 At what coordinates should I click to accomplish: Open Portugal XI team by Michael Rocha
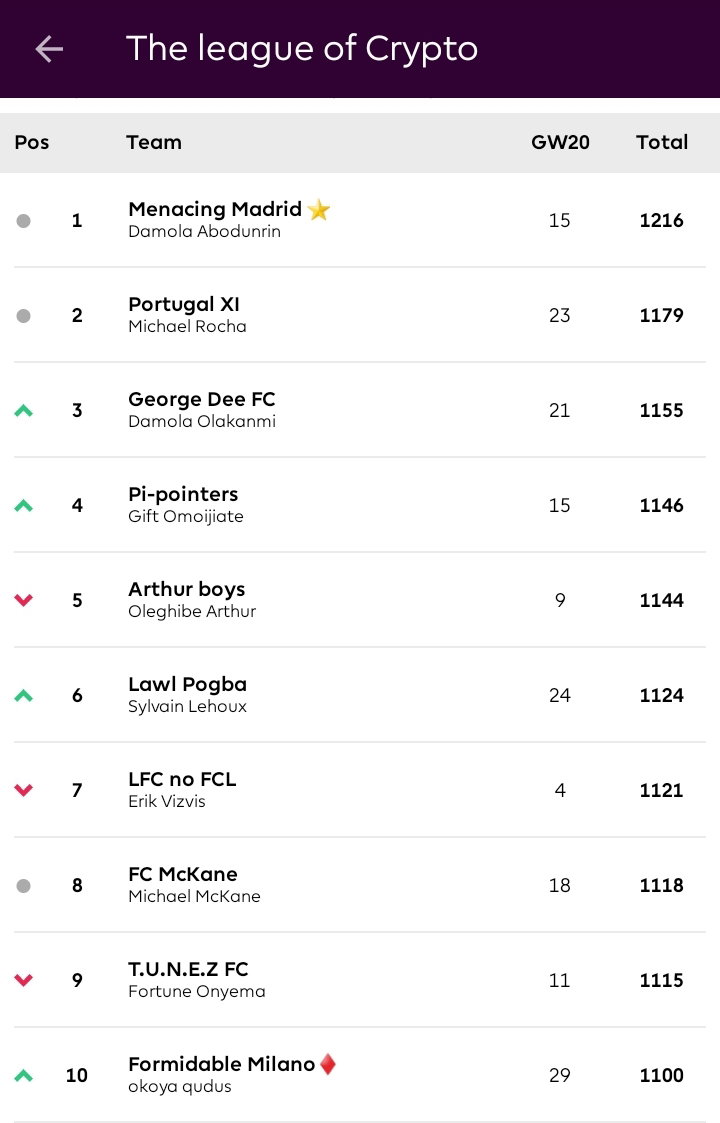(360, 315)
